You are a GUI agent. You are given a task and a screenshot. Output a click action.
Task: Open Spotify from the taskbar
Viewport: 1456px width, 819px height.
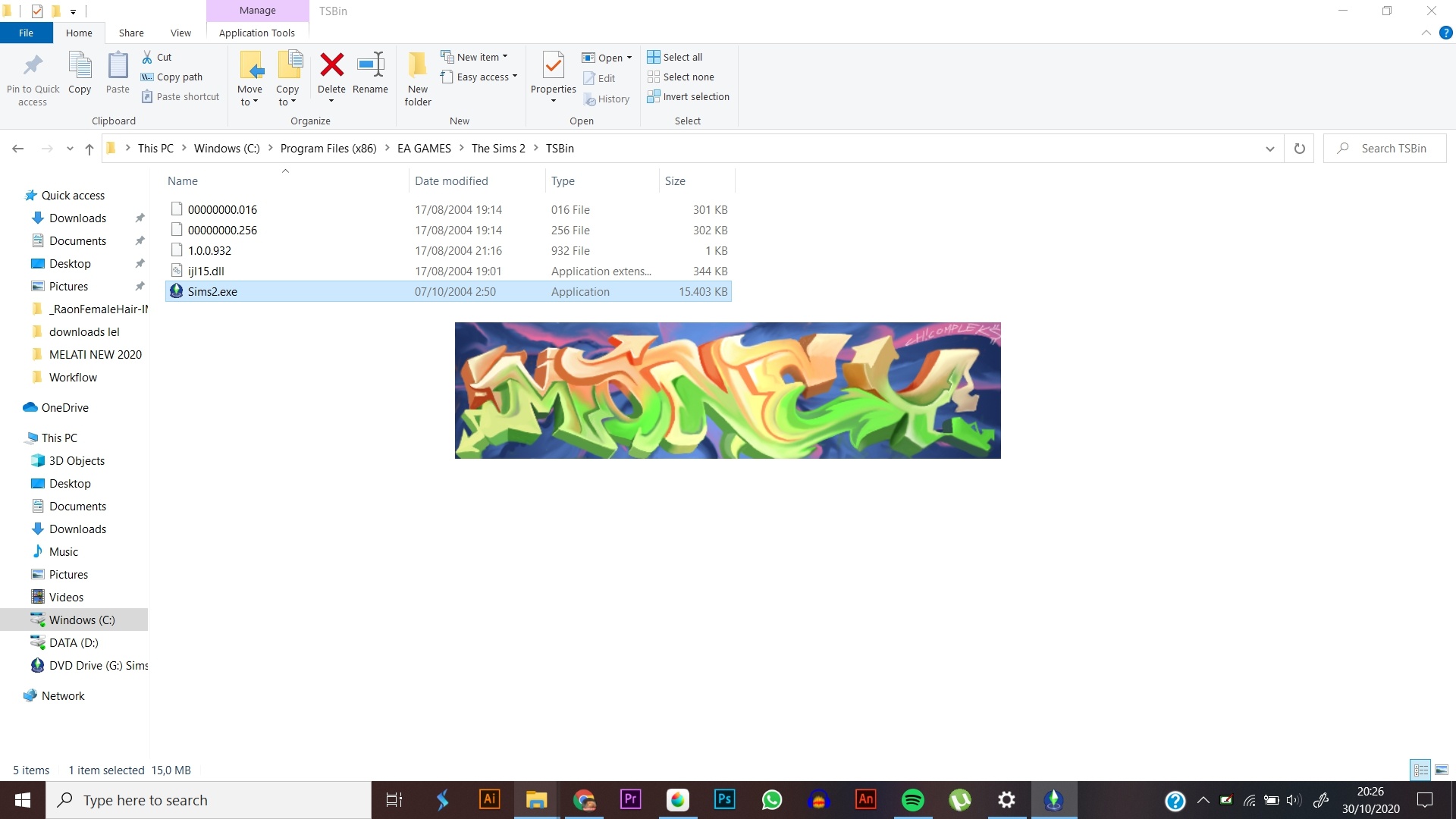pos(913,800)
